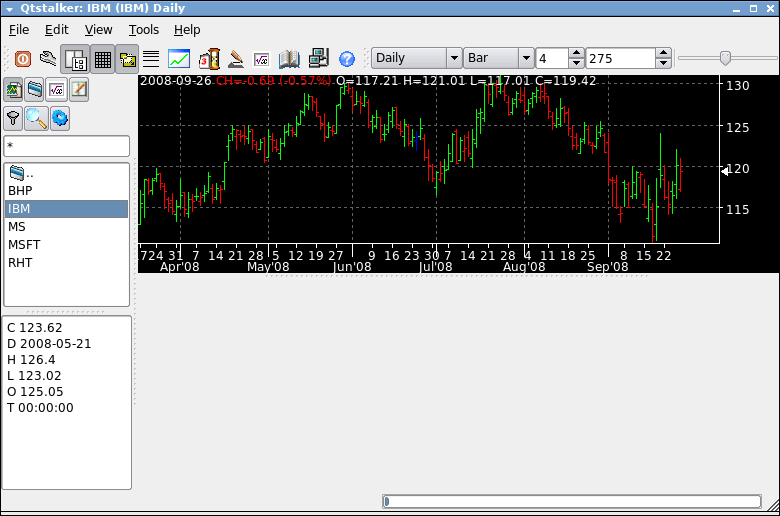This screenshot has width=780, height=516.
Task: Decrease the bar spacing value of 4
Action: (x=576, y=63)
